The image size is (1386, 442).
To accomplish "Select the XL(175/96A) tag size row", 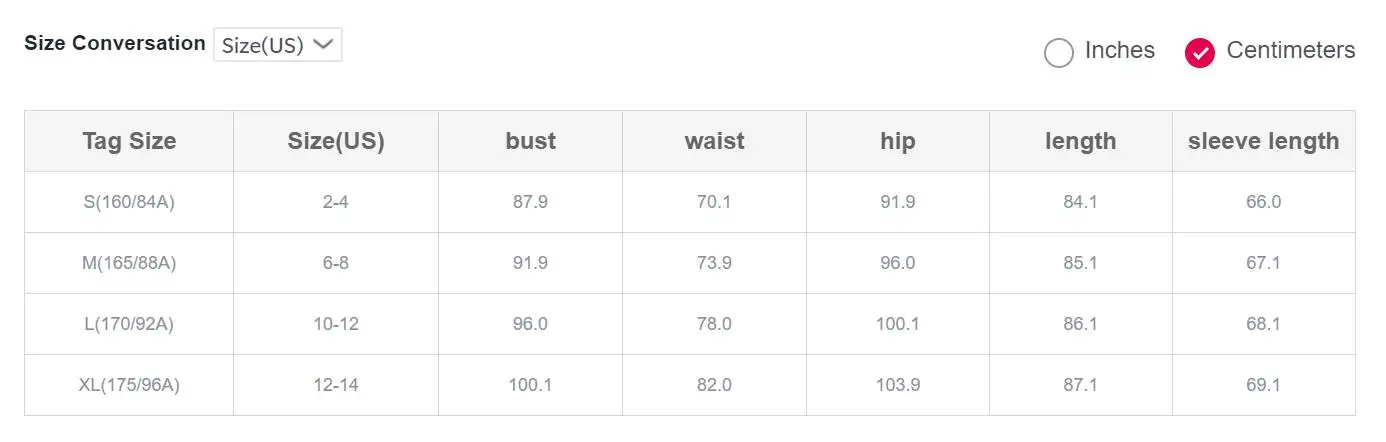I will pyautogui.click(x=129, y=385).
